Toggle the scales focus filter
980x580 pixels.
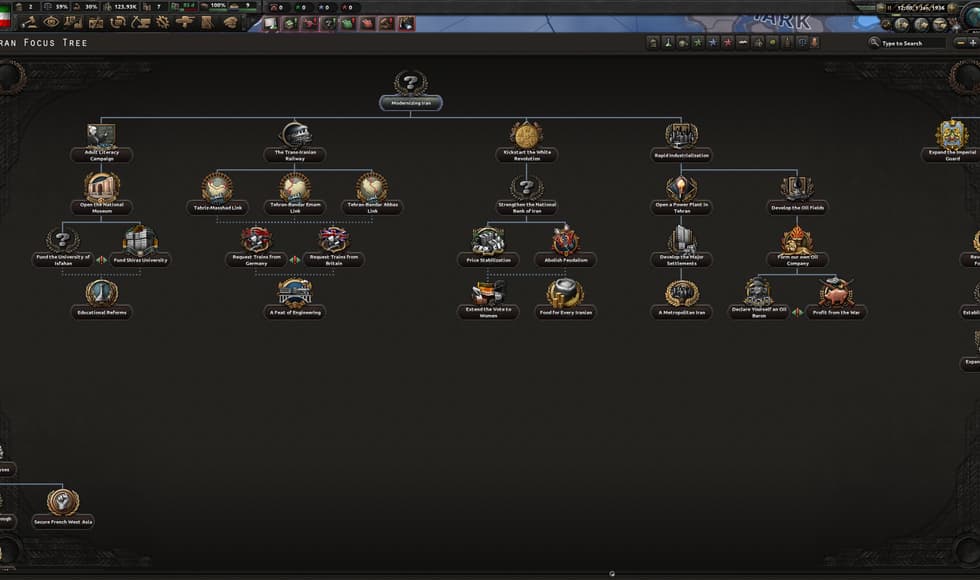pyautogui.click(x=802, y=42)
